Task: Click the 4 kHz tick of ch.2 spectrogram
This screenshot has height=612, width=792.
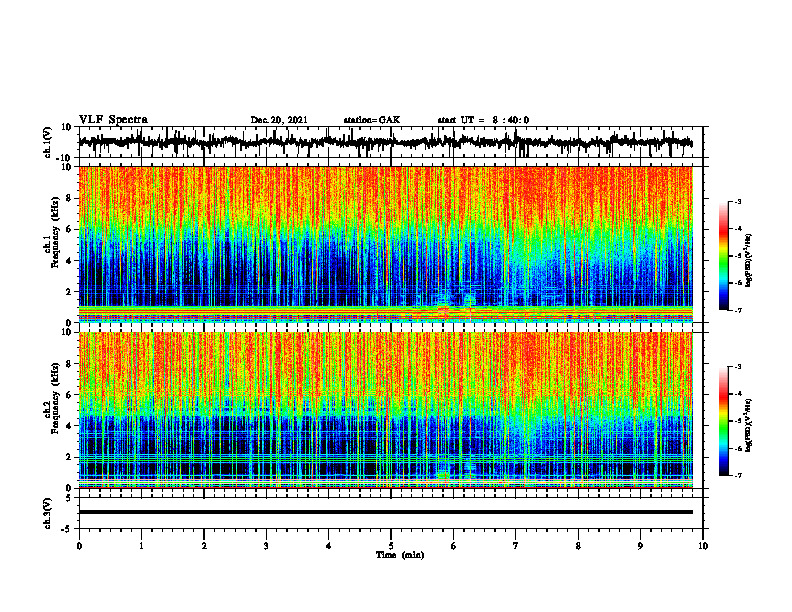Action: 69,426
